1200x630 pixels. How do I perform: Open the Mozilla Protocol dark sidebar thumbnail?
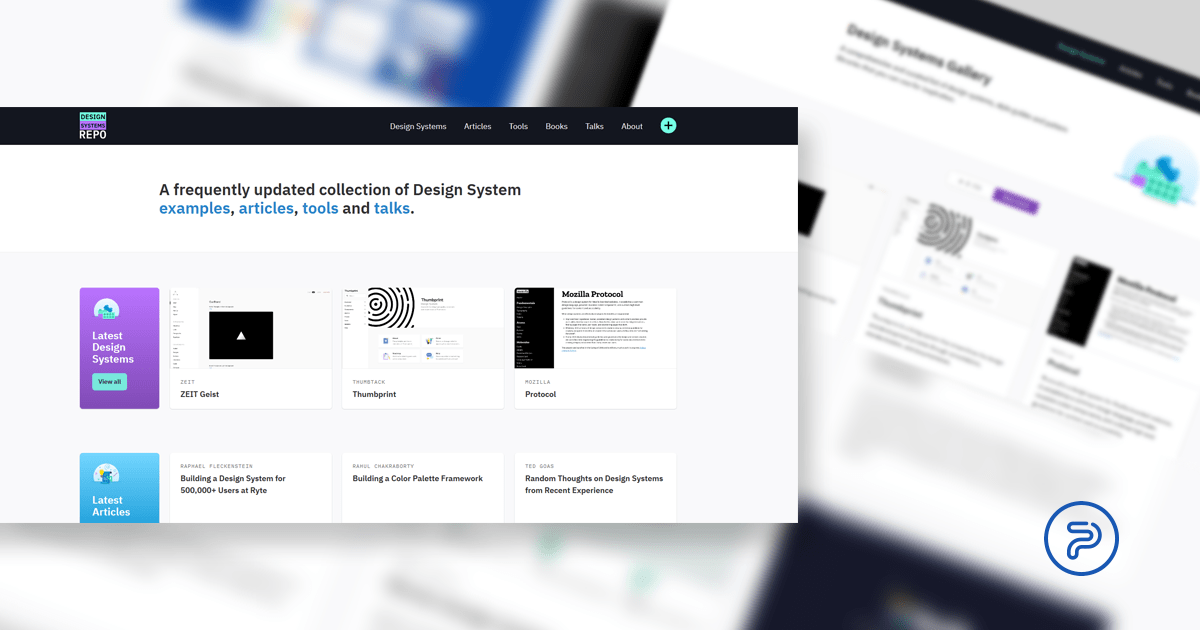535,327
